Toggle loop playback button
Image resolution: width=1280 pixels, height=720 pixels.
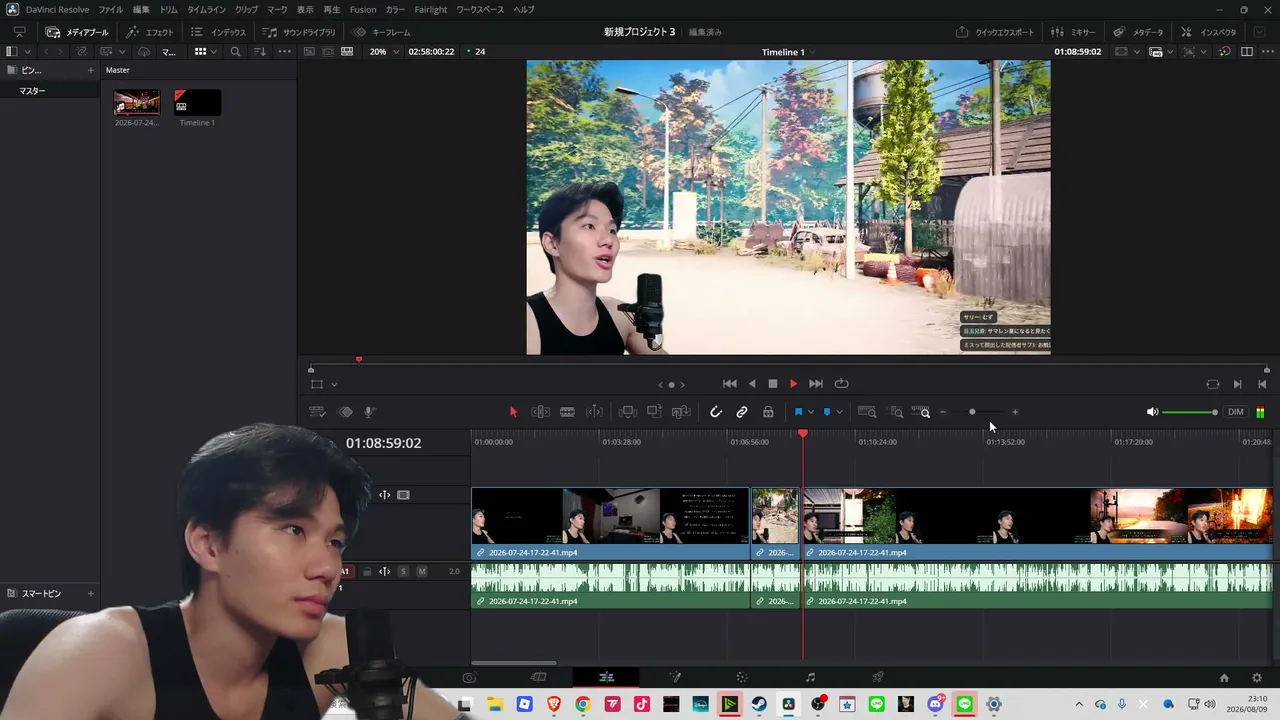842,384
